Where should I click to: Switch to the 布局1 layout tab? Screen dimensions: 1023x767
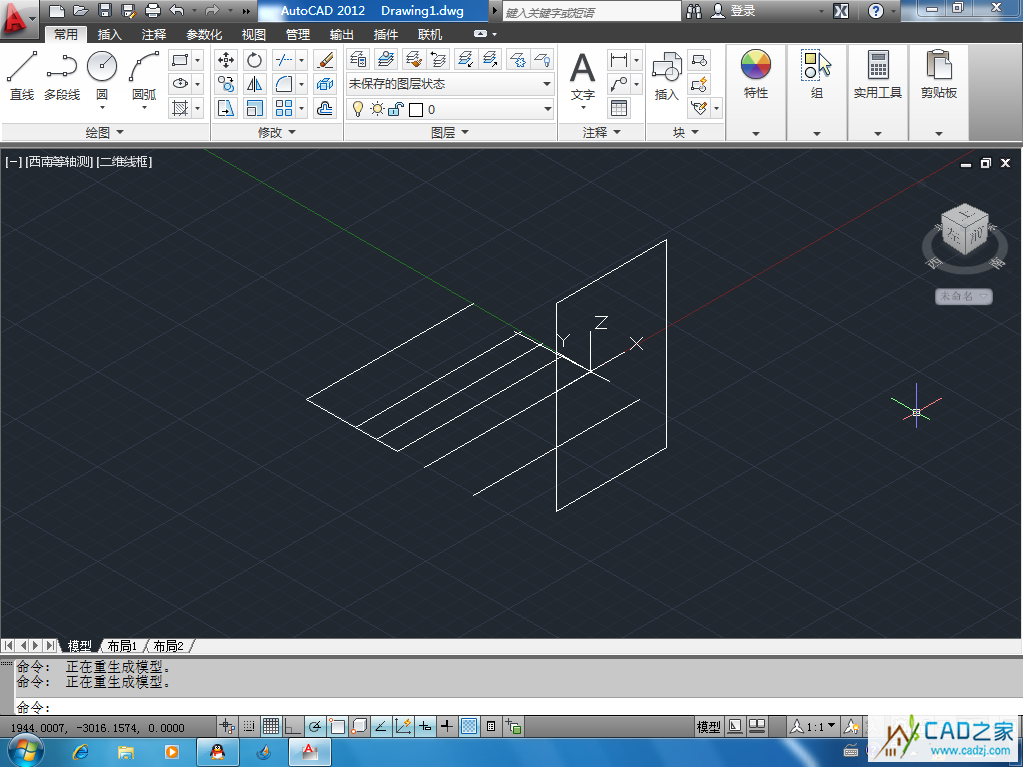(x=122, y=646)
